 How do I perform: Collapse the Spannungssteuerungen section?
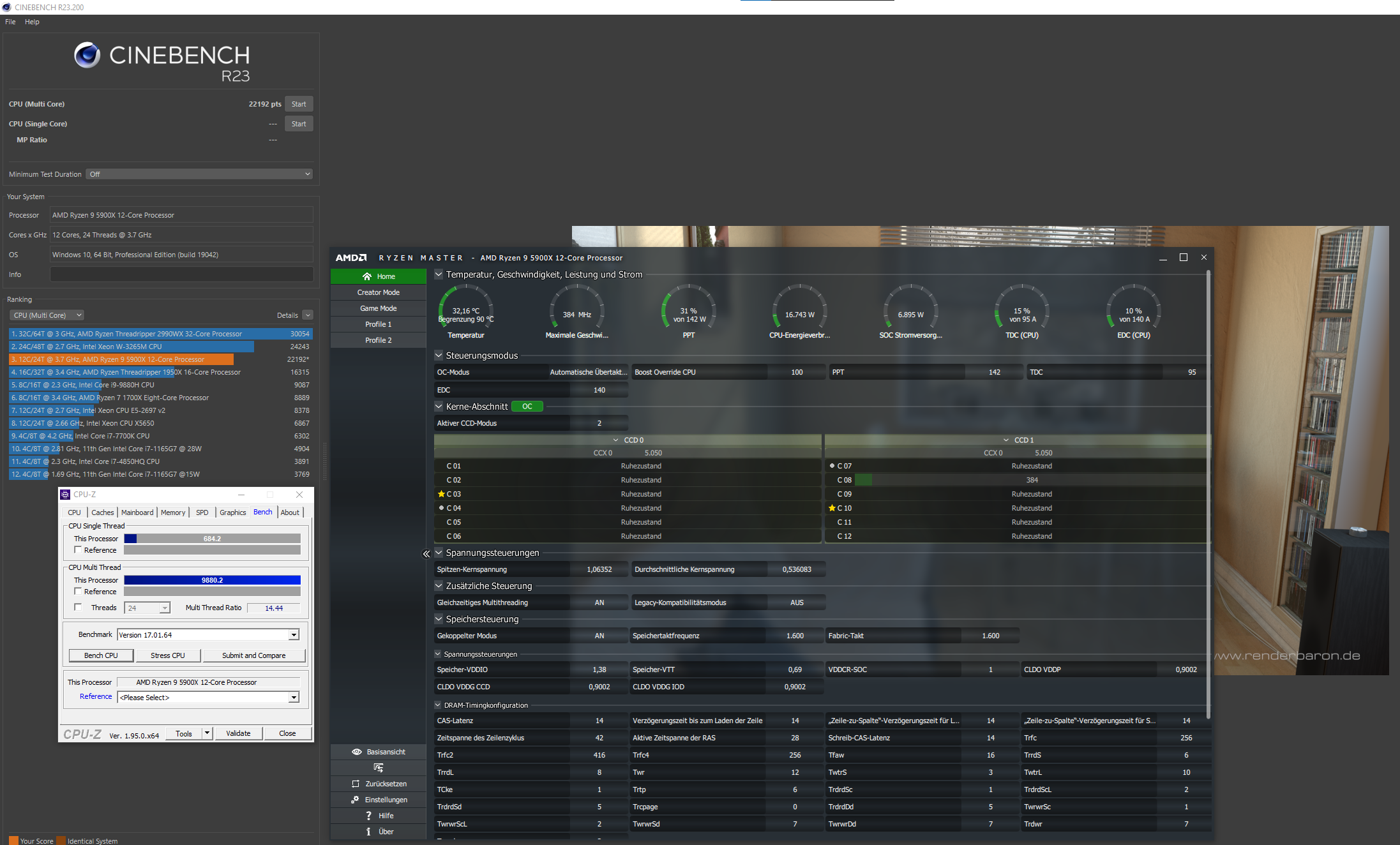(x=439, y=553)
